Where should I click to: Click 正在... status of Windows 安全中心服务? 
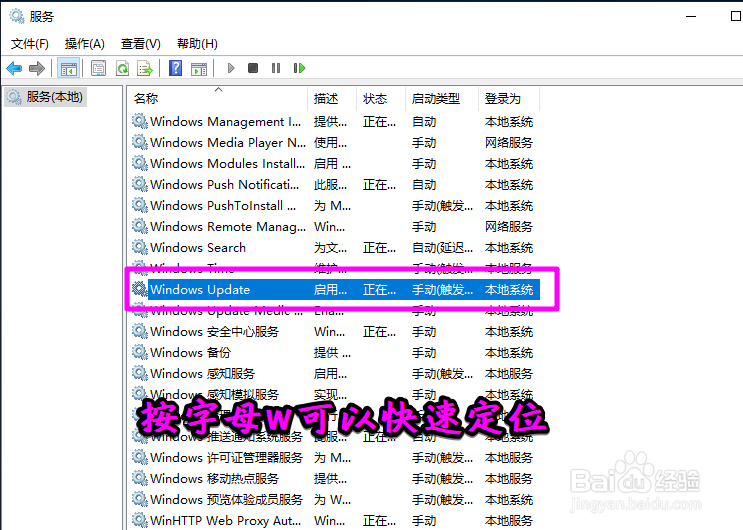tap(379, 331)
